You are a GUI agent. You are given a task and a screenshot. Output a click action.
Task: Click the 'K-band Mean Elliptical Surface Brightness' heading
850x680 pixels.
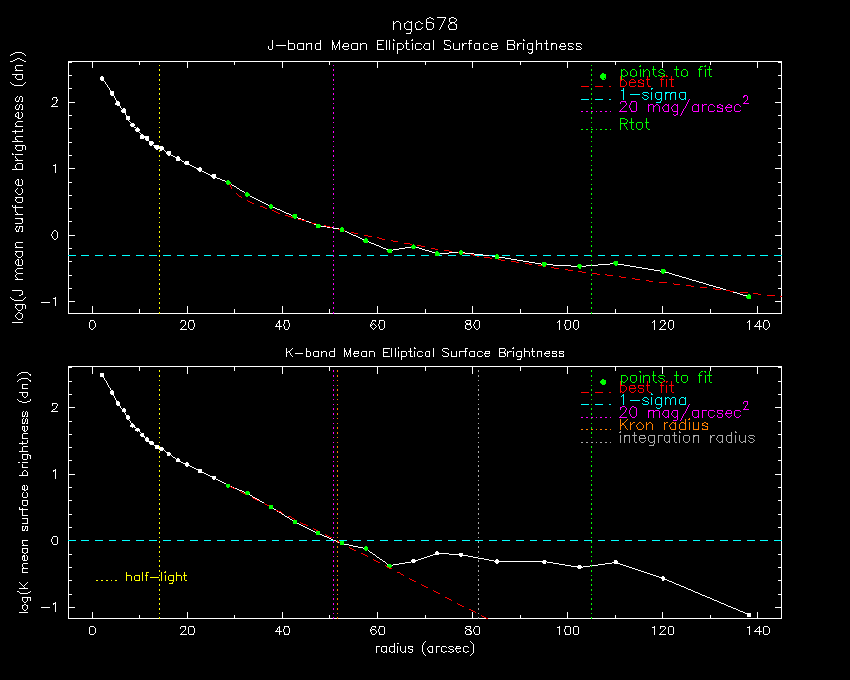[424, 353]
